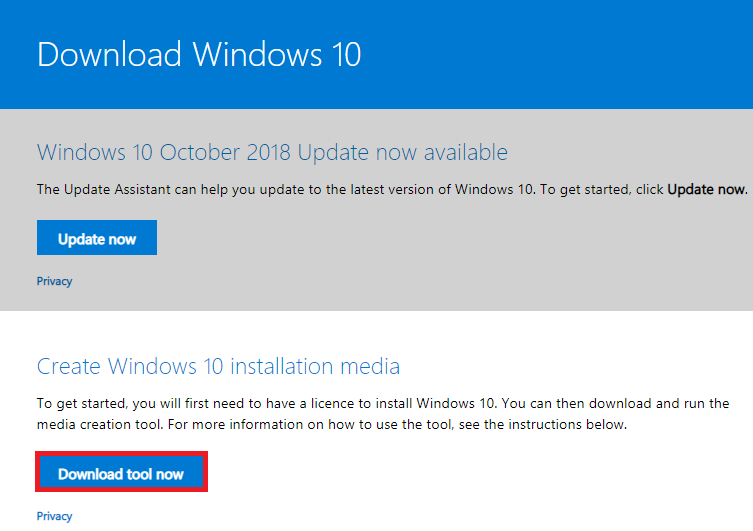
Task: Click the Windows 10 October 2018 Update heading
Action: coord(272,153)
